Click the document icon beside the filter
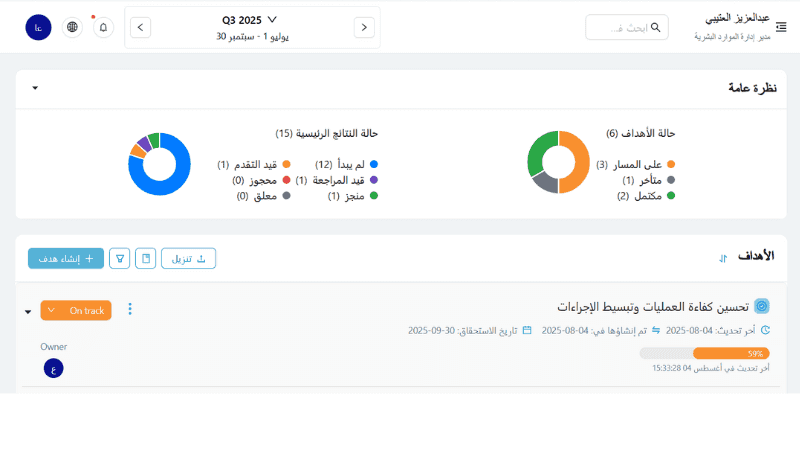This screenshot has height=468, width=800. (145, 259)
